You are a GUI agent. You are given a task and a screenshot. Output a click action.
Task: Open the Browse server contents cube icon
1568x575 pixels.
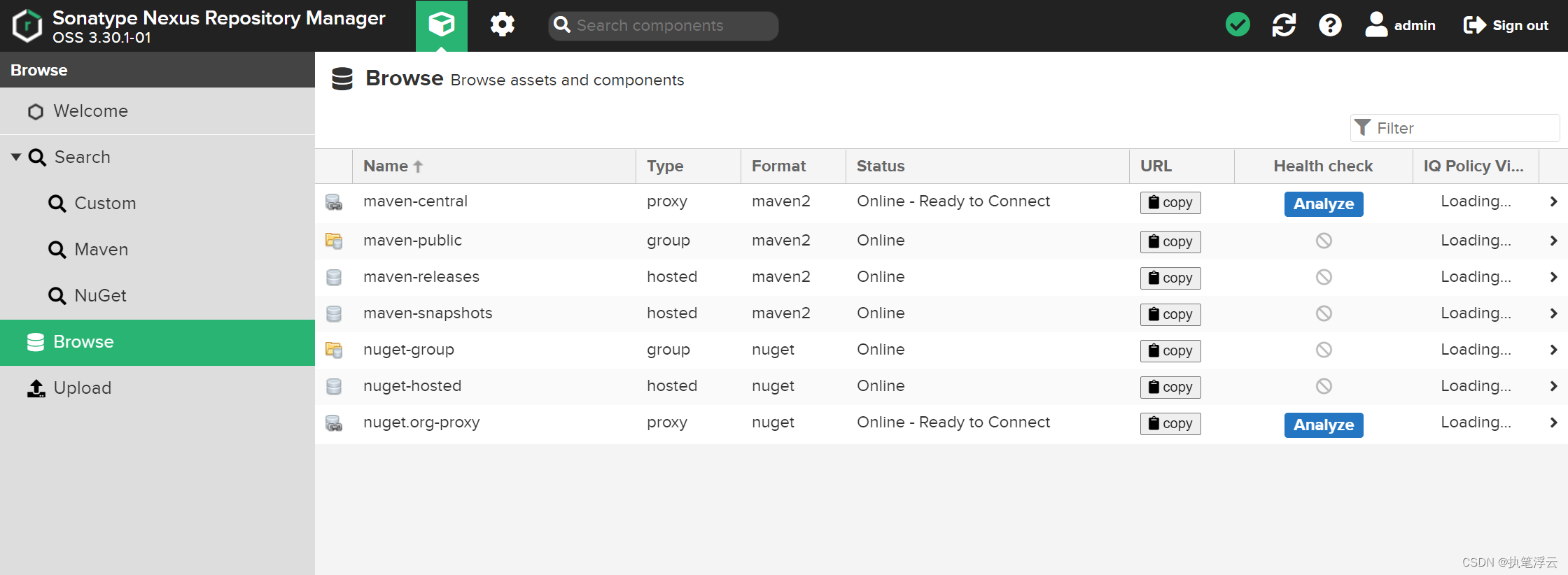(x=442, y=25)
